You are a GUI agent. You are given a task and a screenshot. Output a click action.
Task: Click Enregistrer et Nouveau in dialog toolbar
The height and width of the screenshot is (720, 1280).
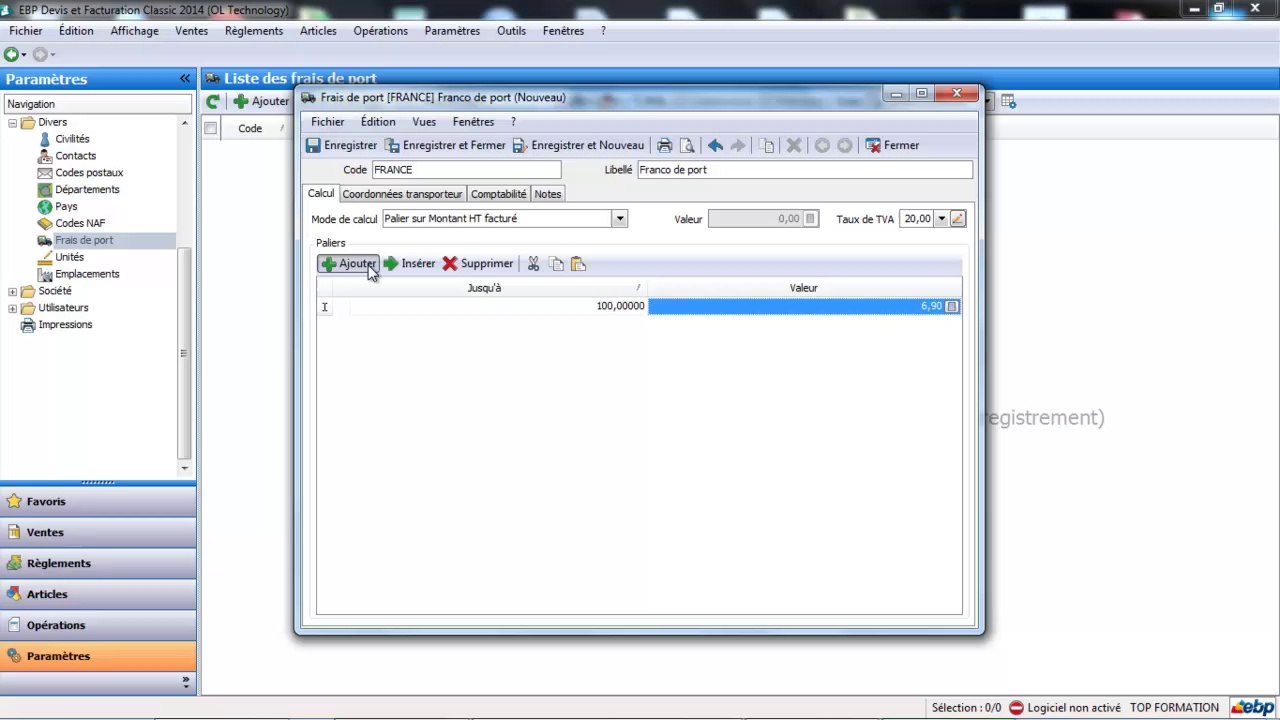(579, 145)
